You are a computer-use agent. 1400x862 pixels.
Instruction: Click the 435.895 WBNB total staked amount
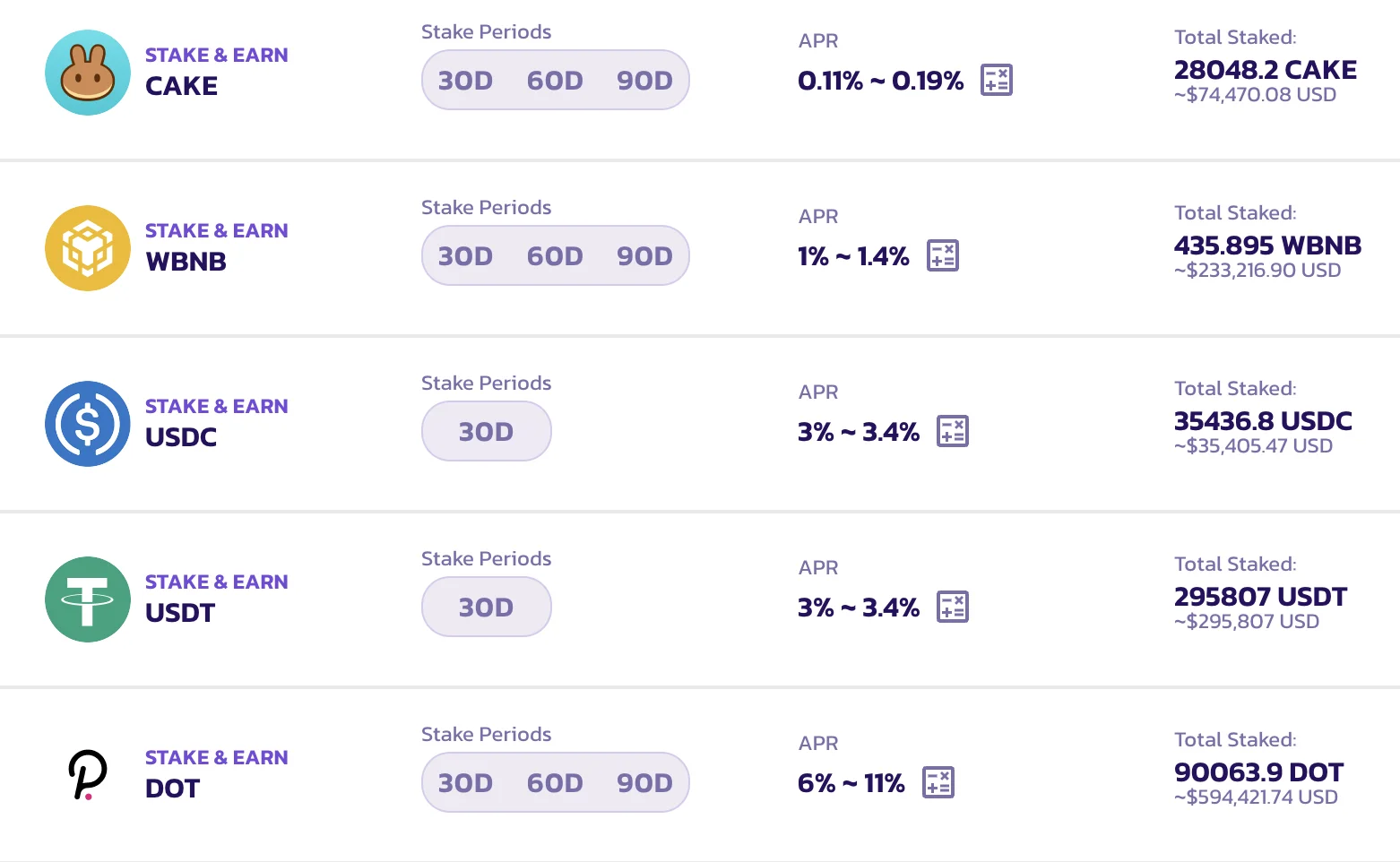point(1267,246)
